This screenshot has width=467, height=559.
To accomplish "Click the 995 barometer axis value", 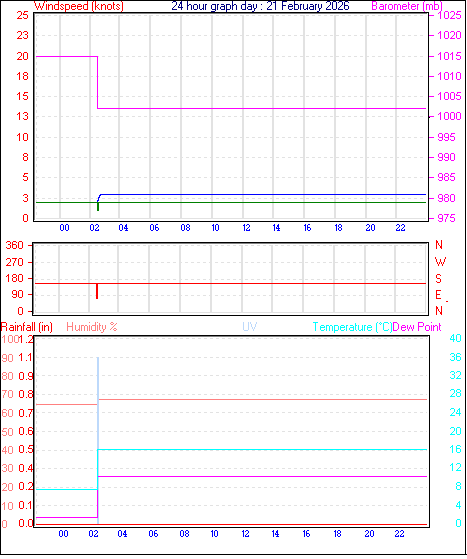I will [x=446, y=137].
